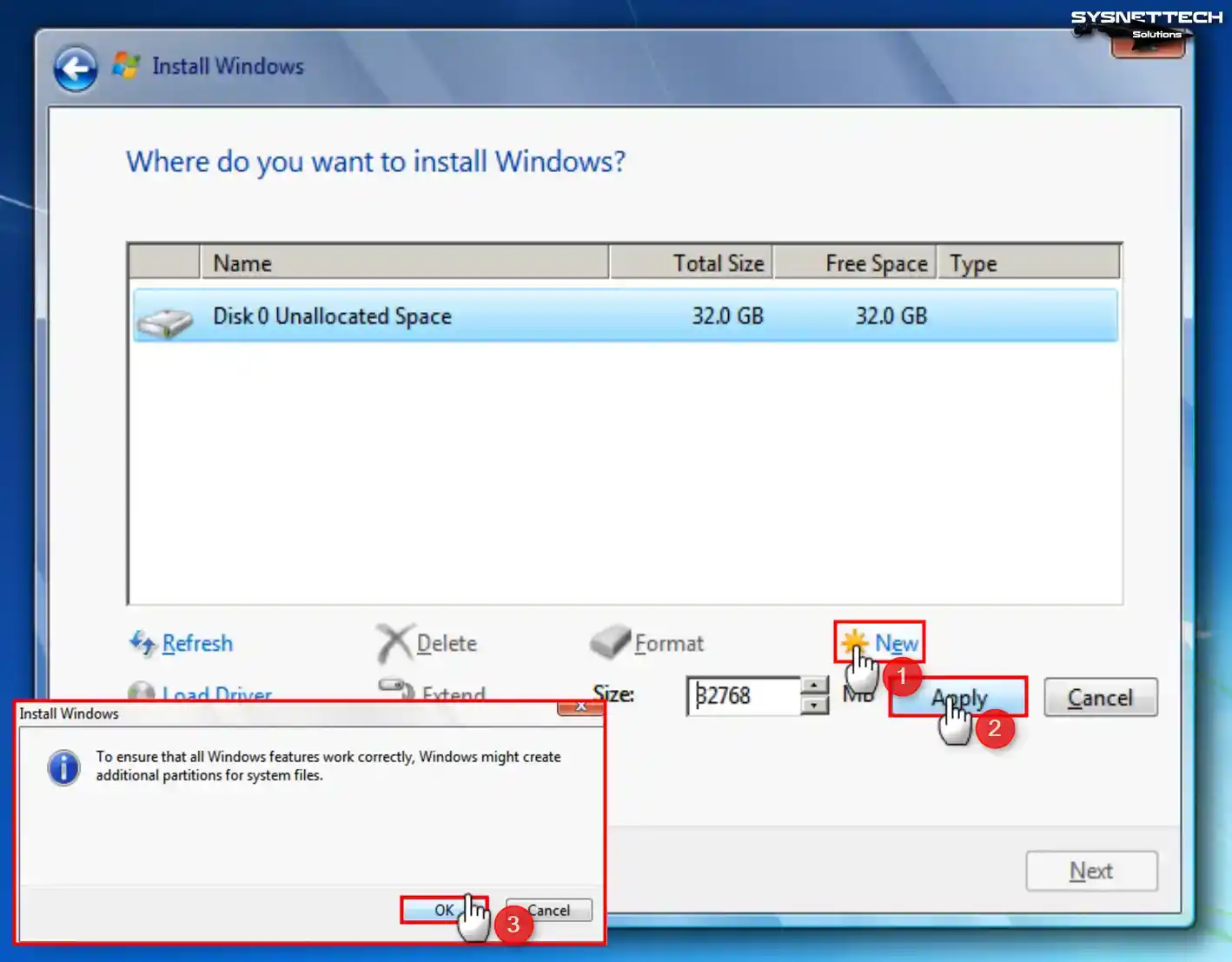Click the Load Driver link

217,693
